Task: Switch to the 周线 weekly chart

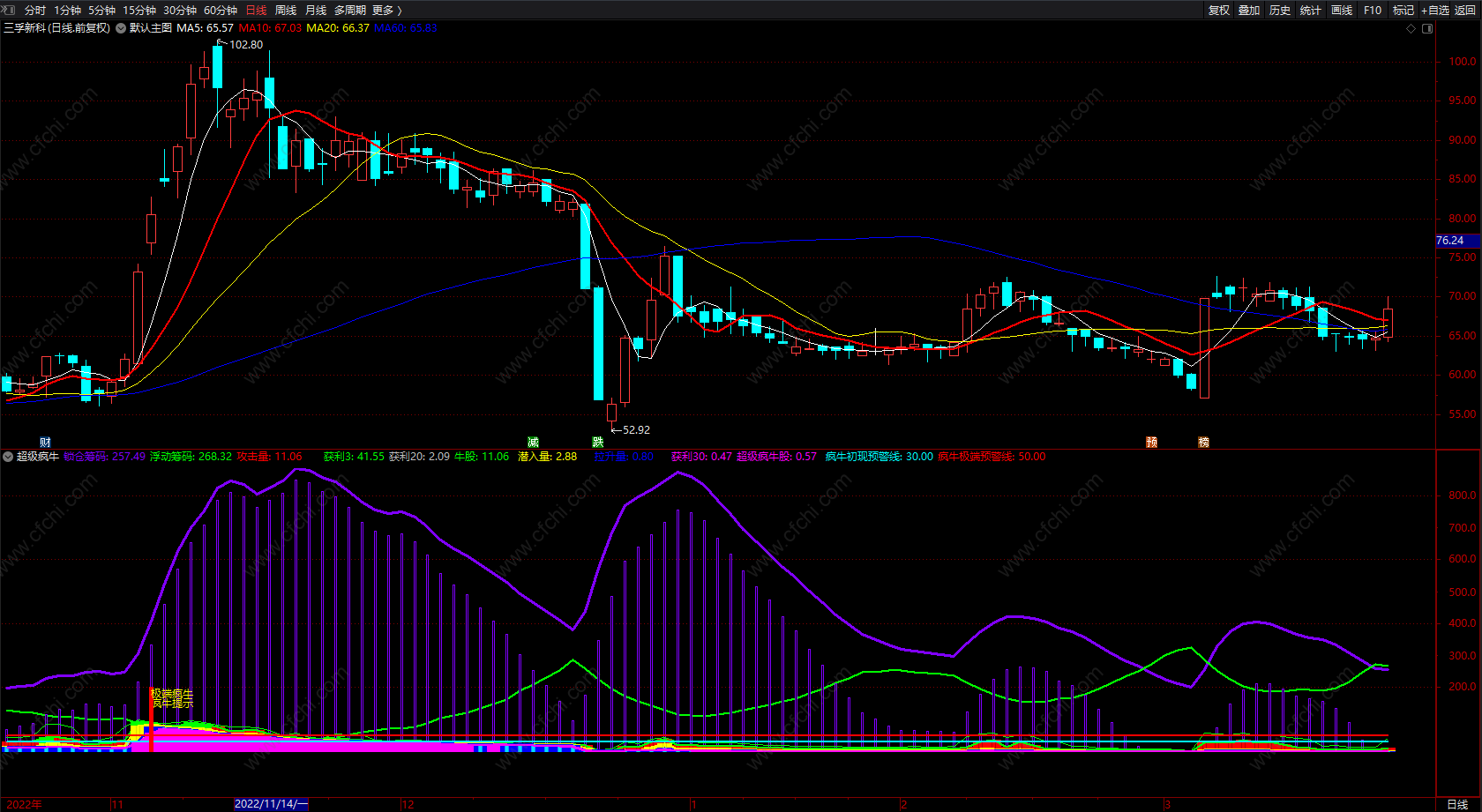Action: pyautogui.click(x=286, y=11)
